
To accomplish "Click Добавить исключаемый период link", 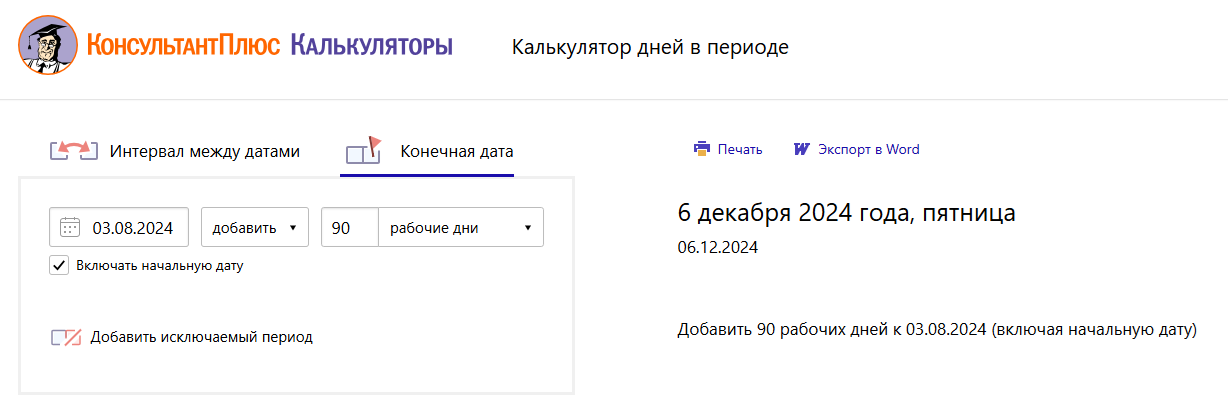I will 201,337.
